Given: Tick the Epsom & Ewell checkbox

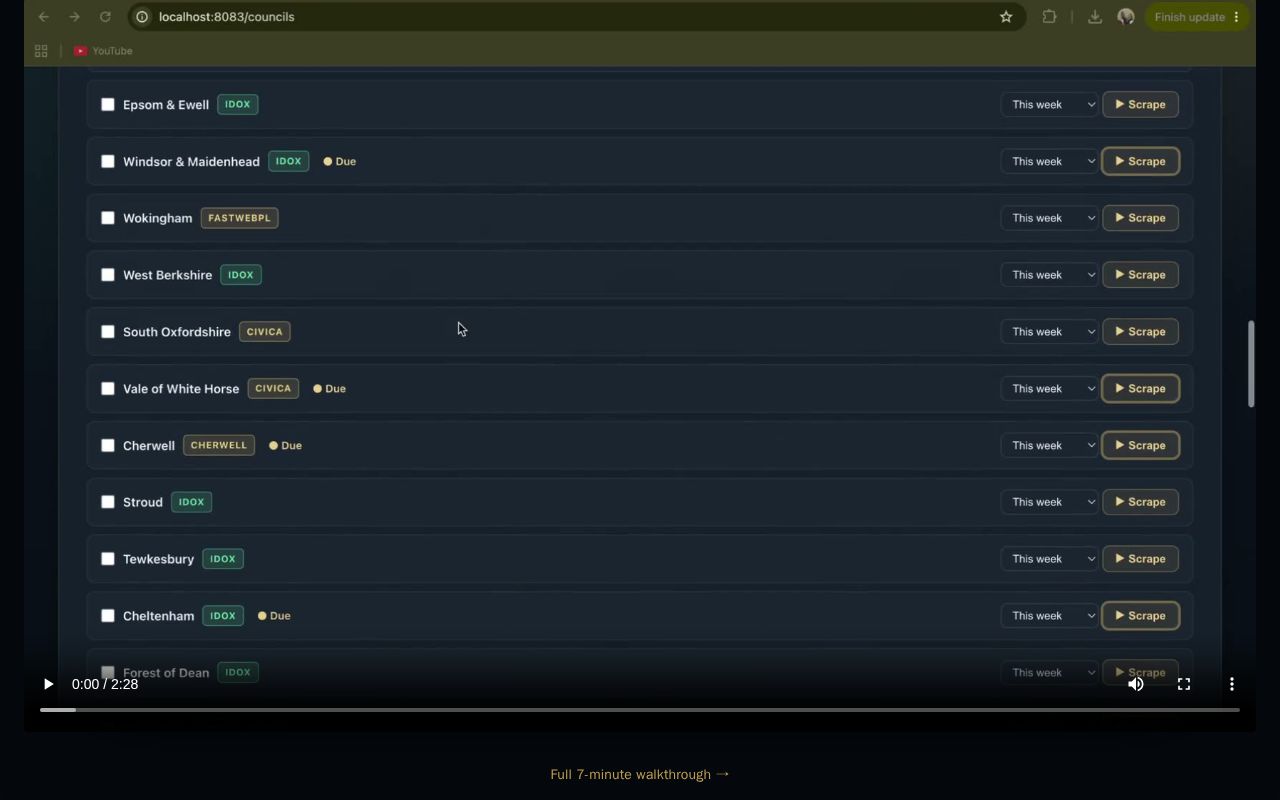Looking at the screenshot, I should [108, 104].
